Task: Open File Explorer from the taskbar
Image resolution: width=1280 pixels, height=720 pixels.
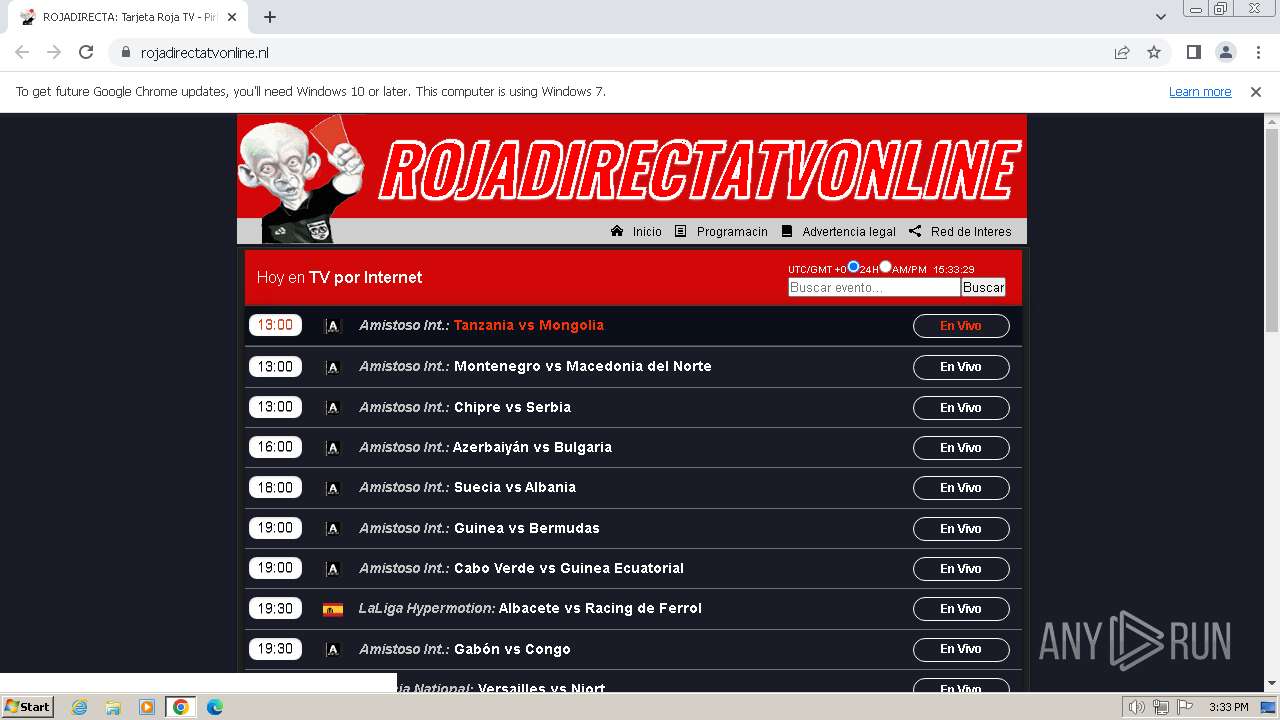Action: [113, 707]
